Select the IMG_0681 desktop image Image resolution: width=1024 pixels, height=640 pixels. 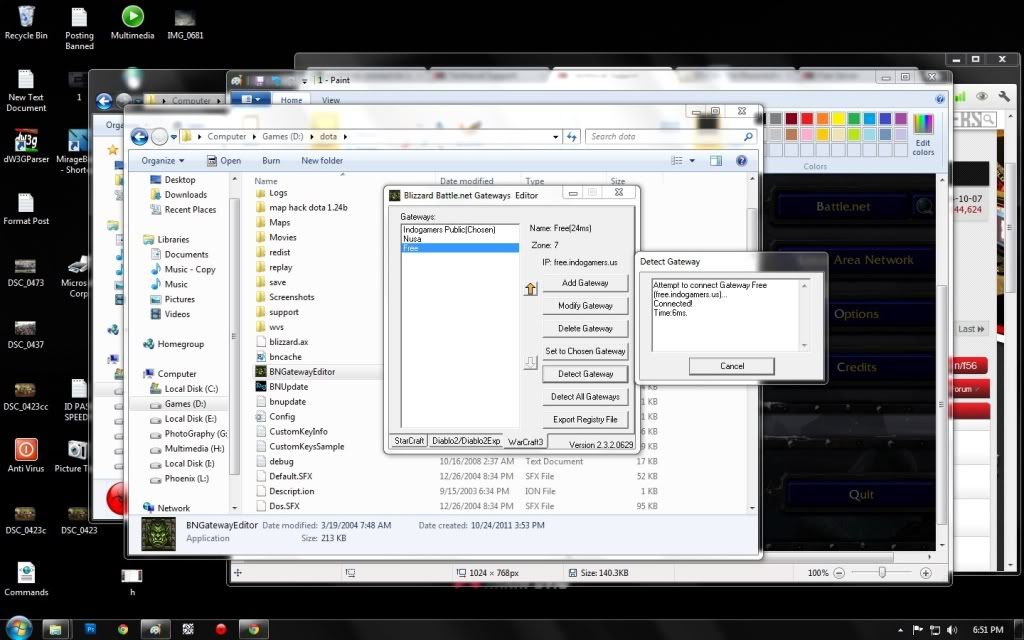tap(185, 23)
